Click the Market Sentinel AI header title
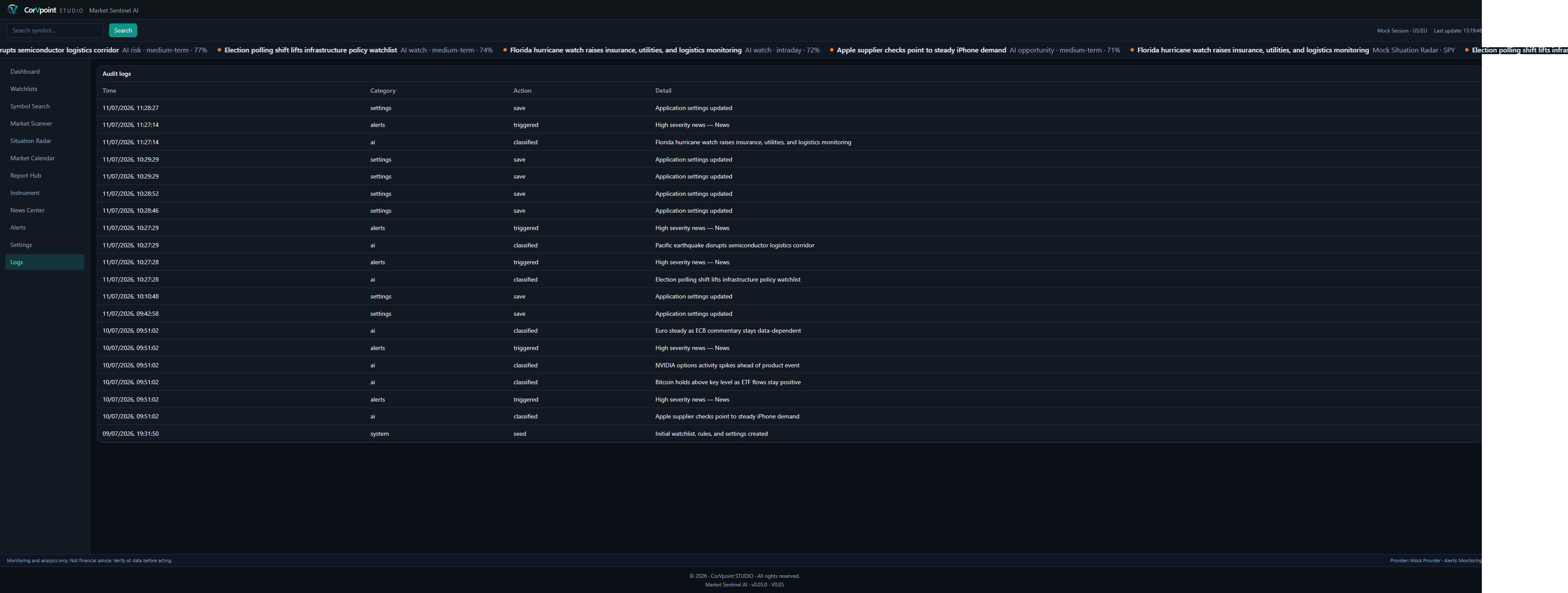The width and height of the screenshot is (1568, 593). coord(113,10)
